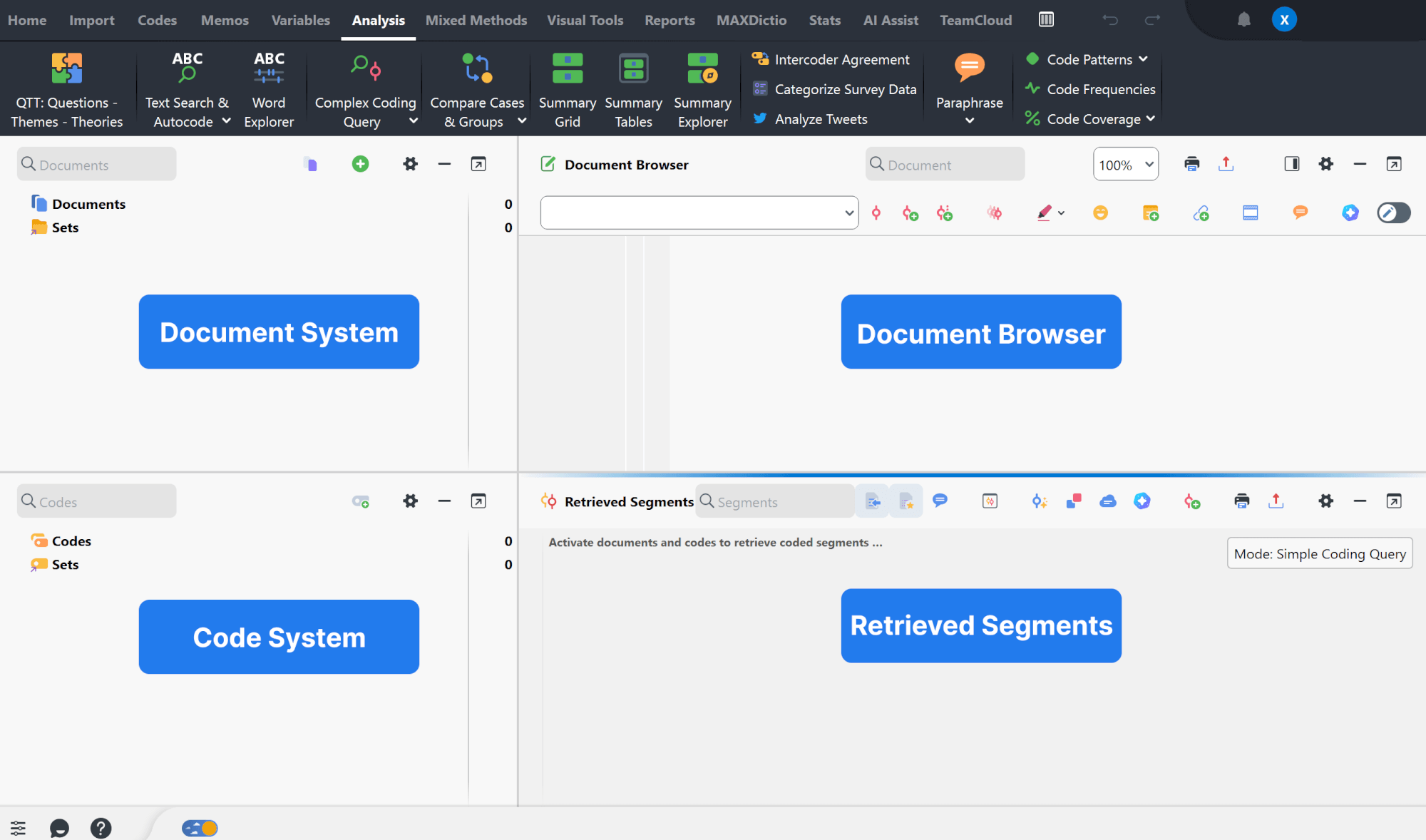This screenshot has width=1426, height=840.
Task: Open AI Assist tab
Action: (x=891, y=20)
